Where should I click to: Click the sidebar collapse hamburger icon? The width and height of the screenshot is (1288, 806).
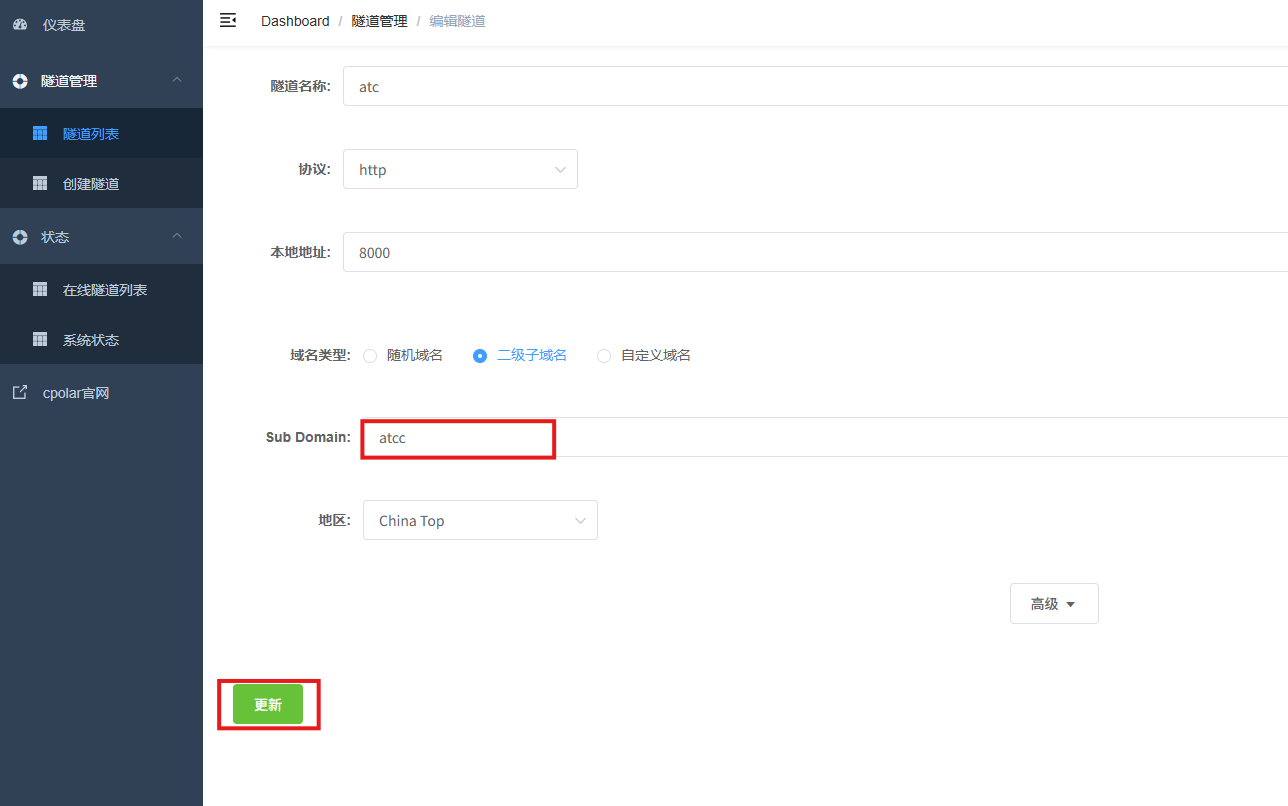[x=228, y=20]
